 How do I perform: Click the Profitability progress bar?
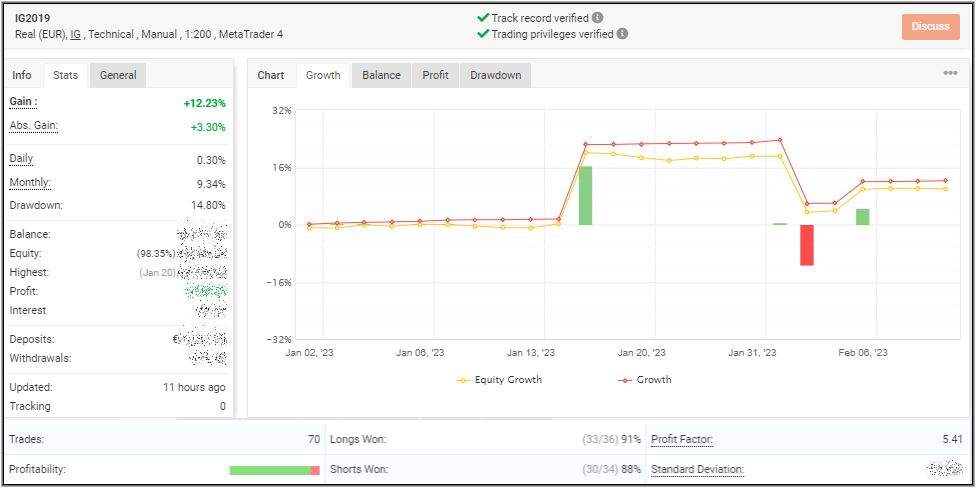[x=274, y=470]
